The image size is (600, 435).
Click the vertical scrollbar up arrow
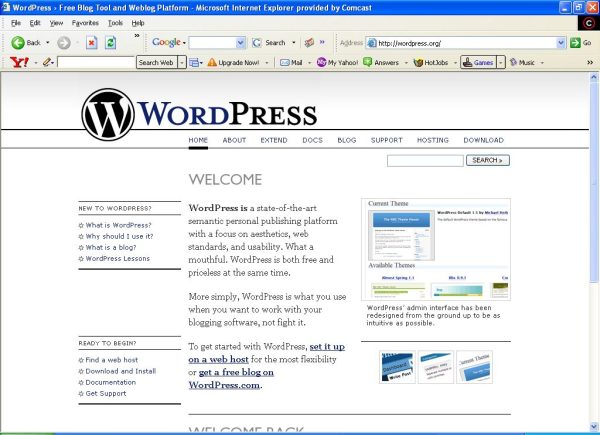coord(593,77)
